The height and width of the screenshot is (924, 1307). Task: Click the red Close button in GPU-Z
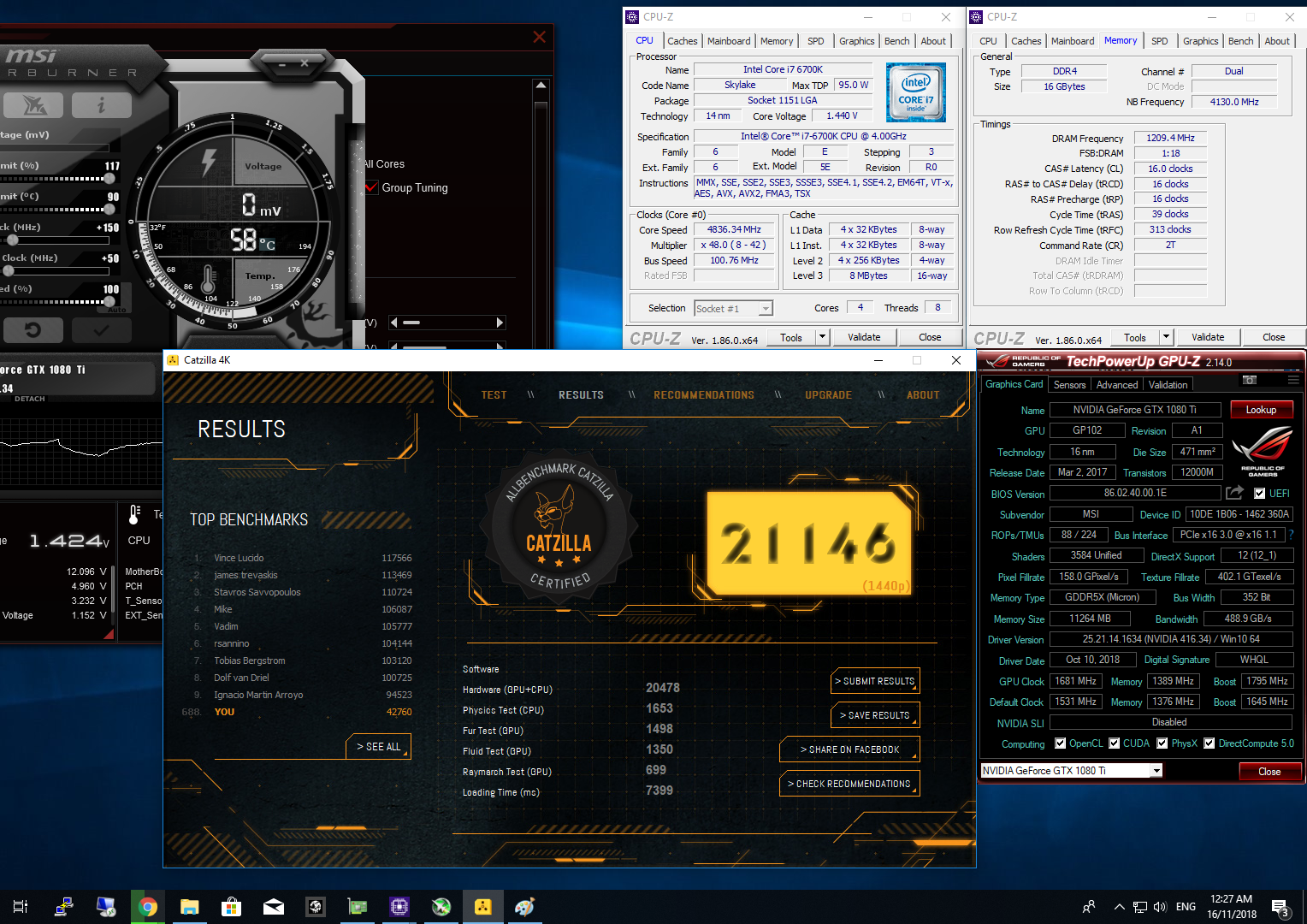pos(1269,772)
